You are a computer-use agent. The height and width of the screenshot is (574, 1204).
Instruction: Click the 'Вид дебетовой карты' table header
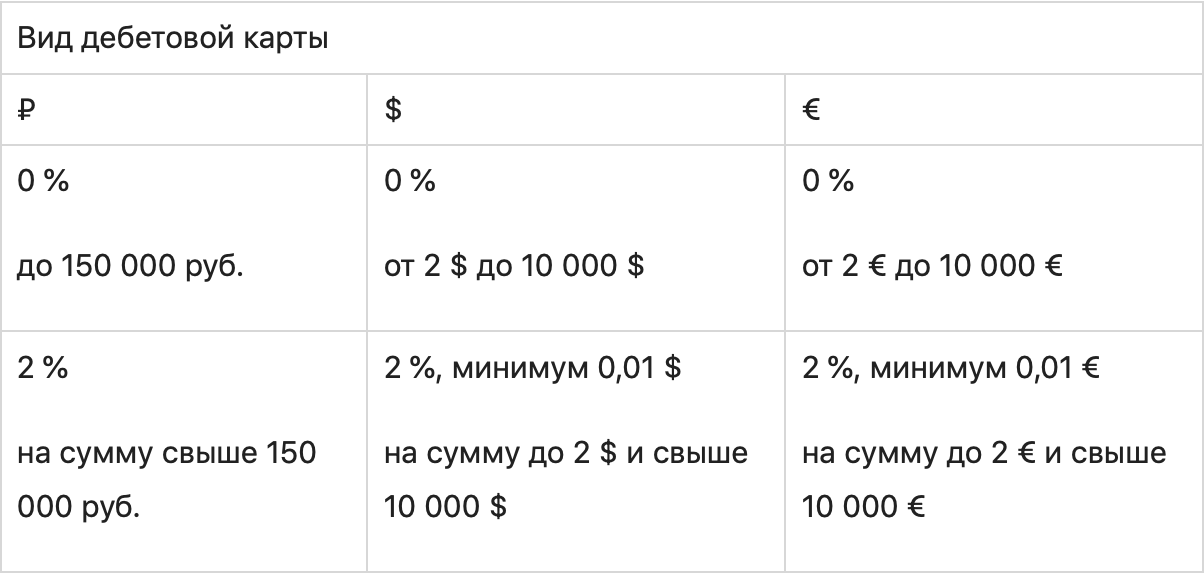click(174, 40)
